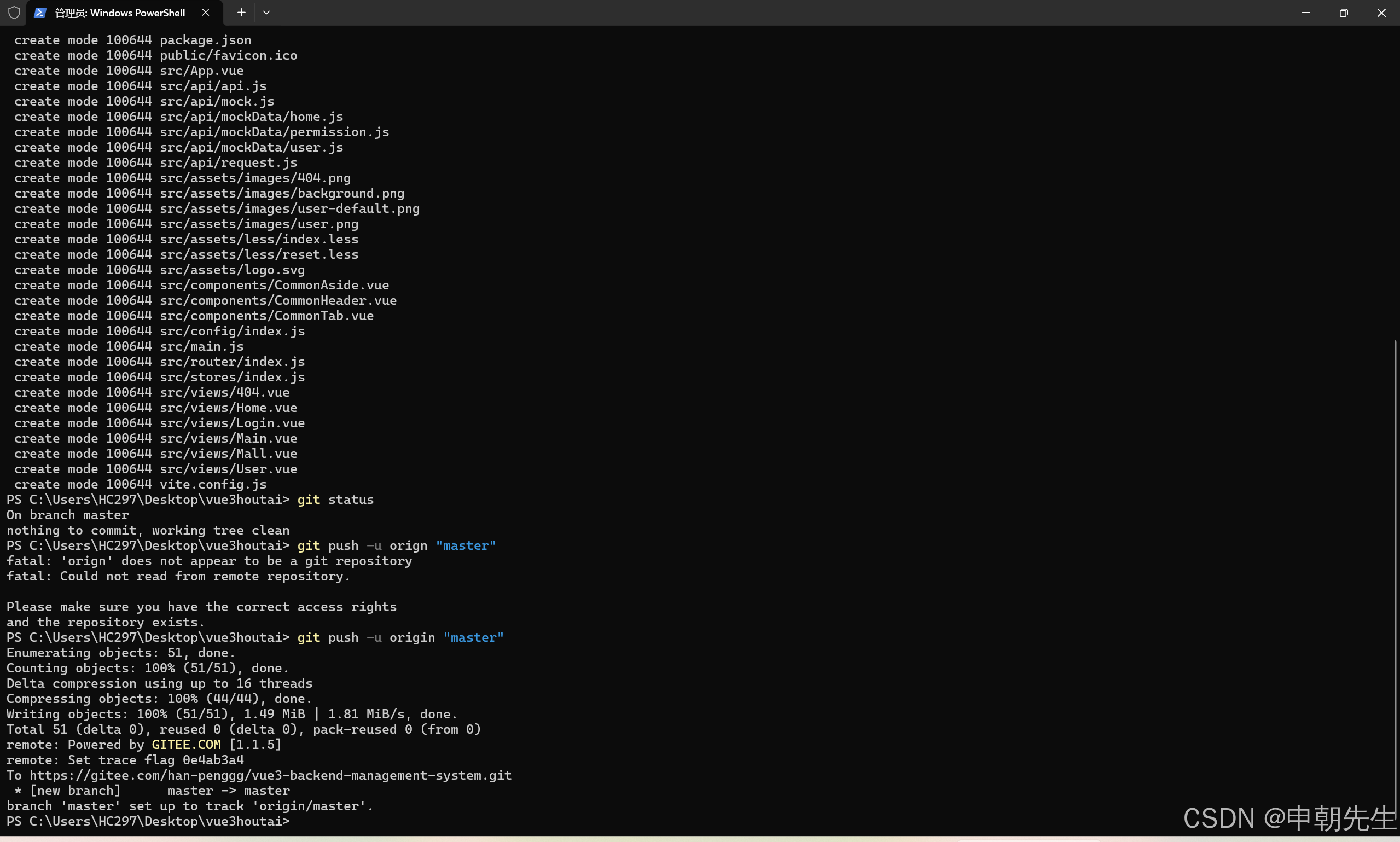
Task: Click the yellow GITEE.COM text
Action: (x=186, y=745)
